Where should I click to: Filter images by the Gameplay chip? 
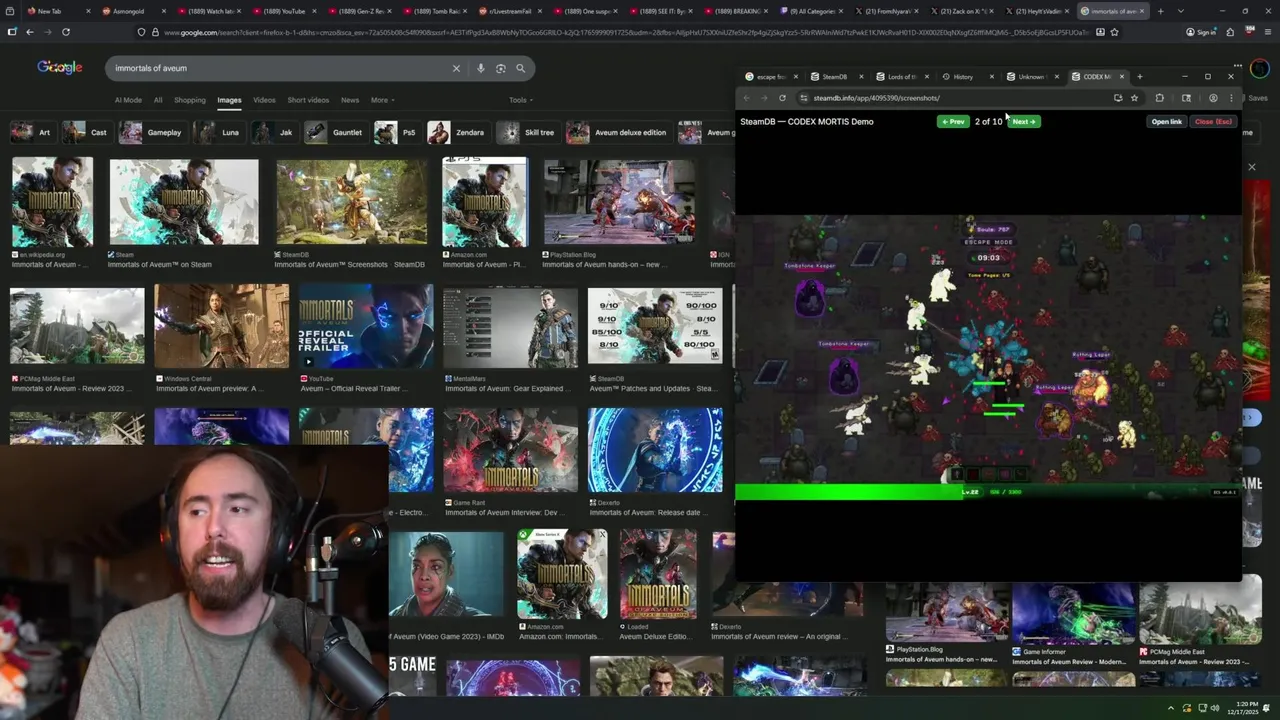(x=152, y=132)
